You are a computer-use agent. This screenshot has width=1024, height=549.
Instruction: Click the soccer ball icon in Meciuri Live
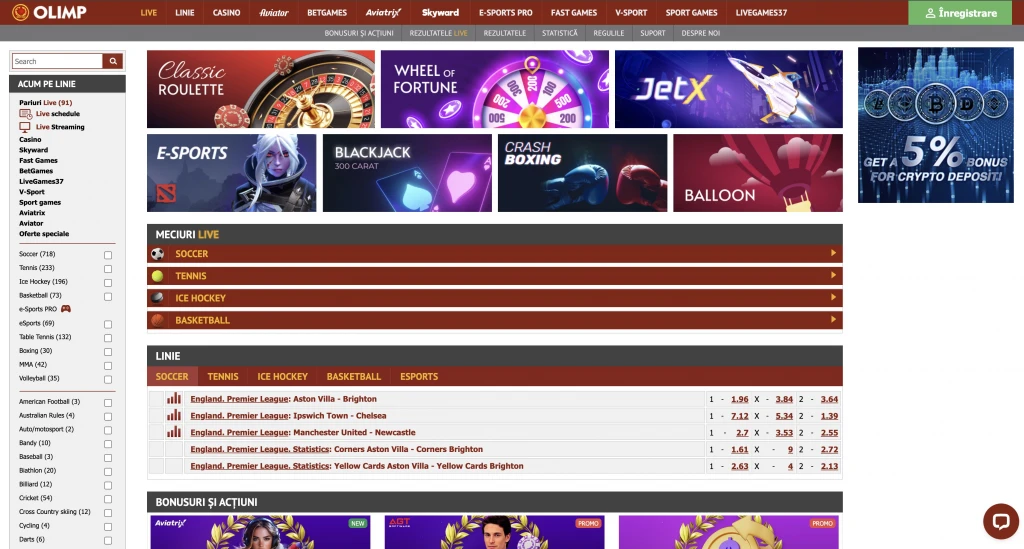(157, 254)
